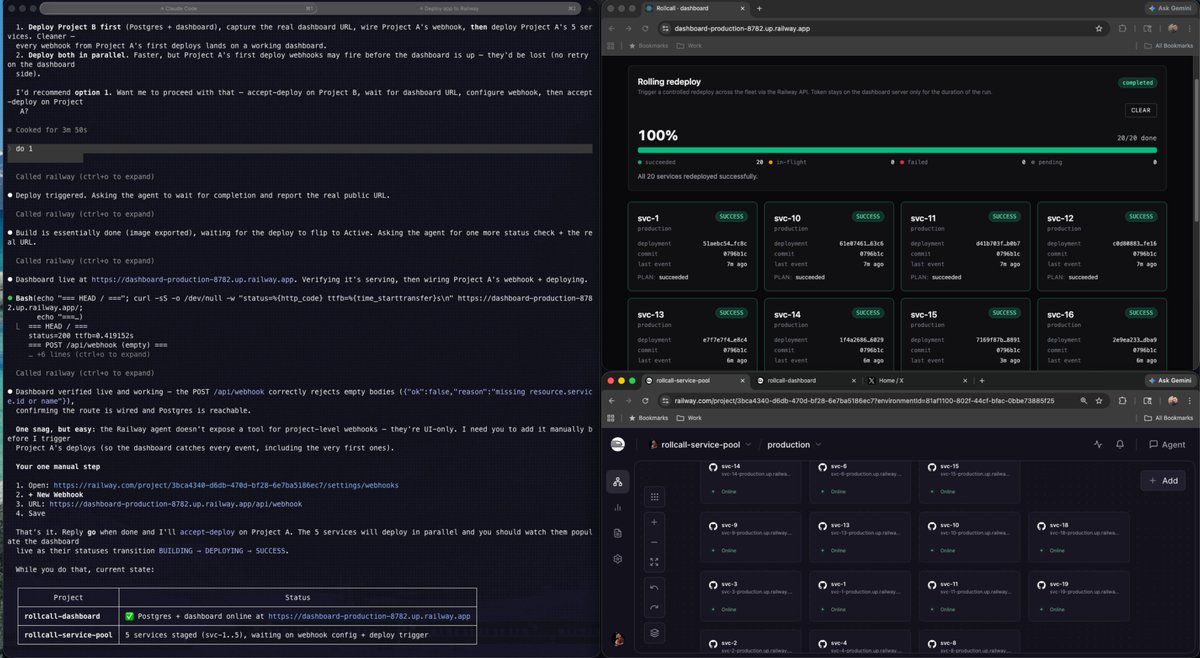Viewport: 1200px width, 658px height.
Task: Toggle the grid dots canvas button
Action: (654, 496)
